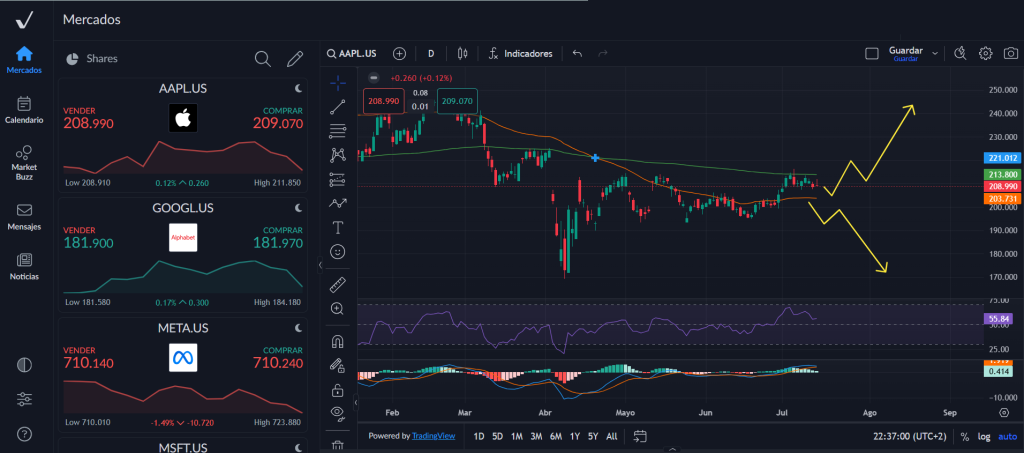Open the Shares category selector
1024x453 pixels.
[x=92, y=59]
